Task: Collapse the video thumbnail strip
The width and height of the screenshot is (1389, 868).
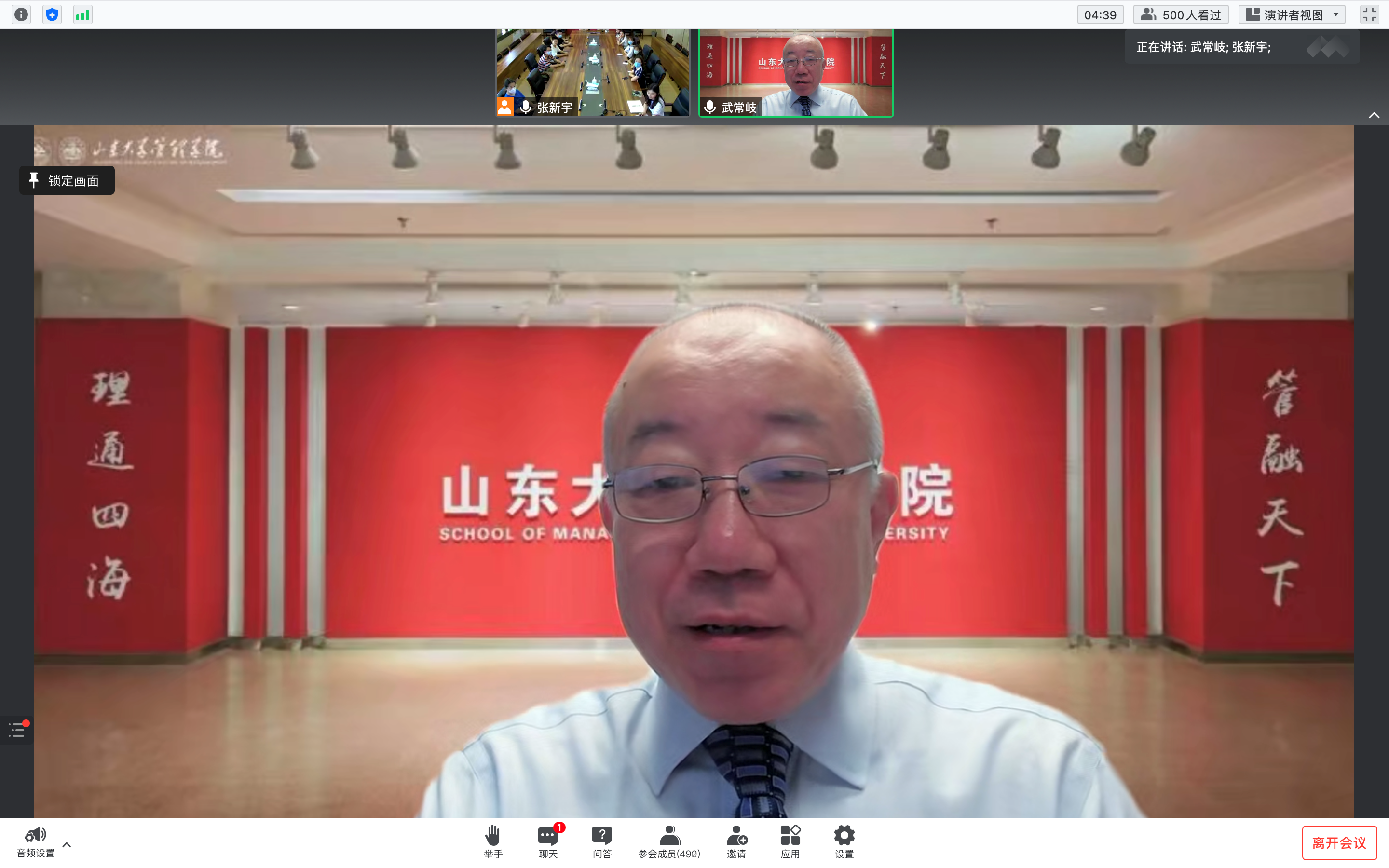Action: 1374,115
